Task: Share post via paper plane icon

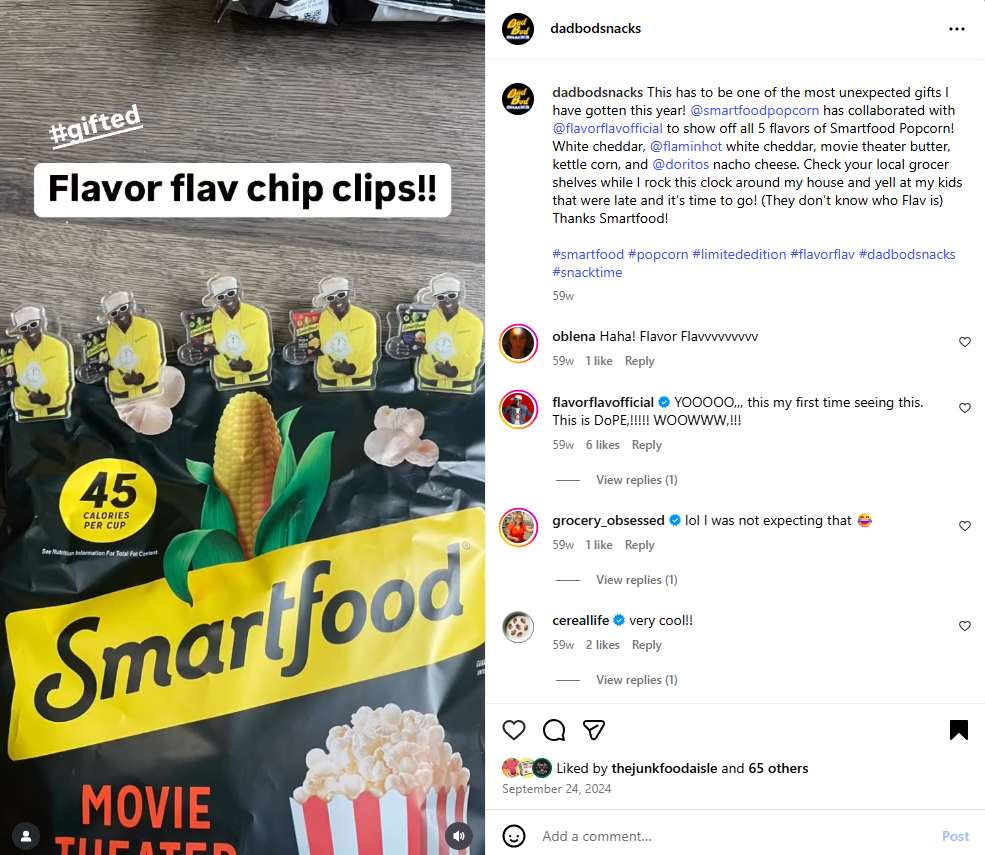Action: coord(594,730)
